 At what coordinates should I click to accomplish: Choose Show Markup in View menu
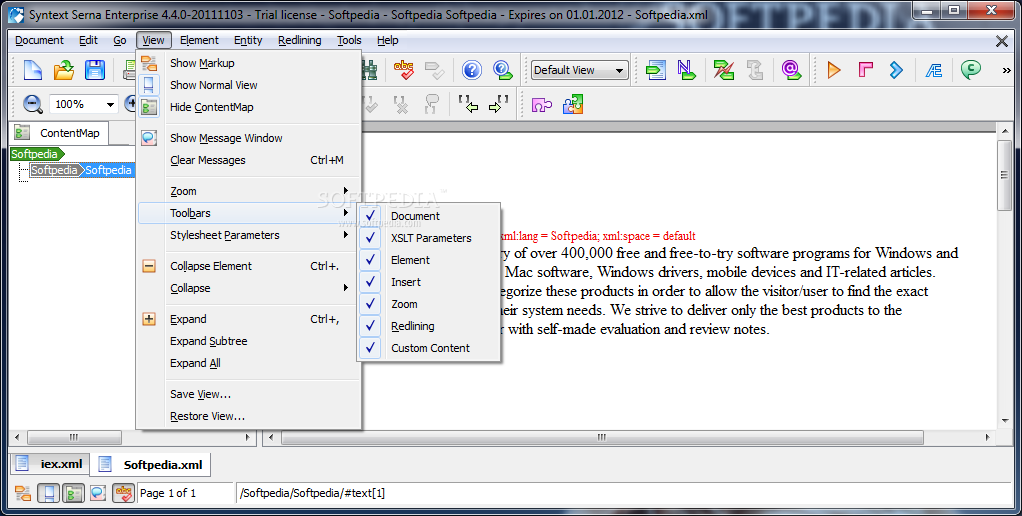point(248,63)
